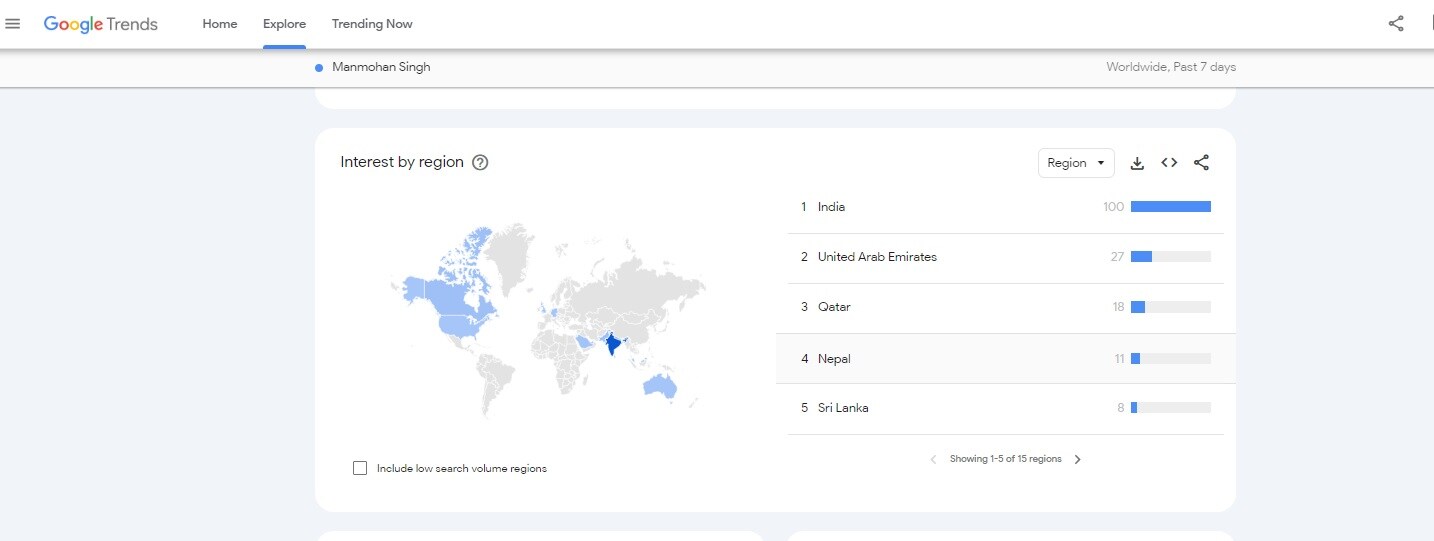Image resolution: width=1434 pixels, height=541 pixels.
Task: Expand the Region dropdown
Action: (x=1075, y=163)
